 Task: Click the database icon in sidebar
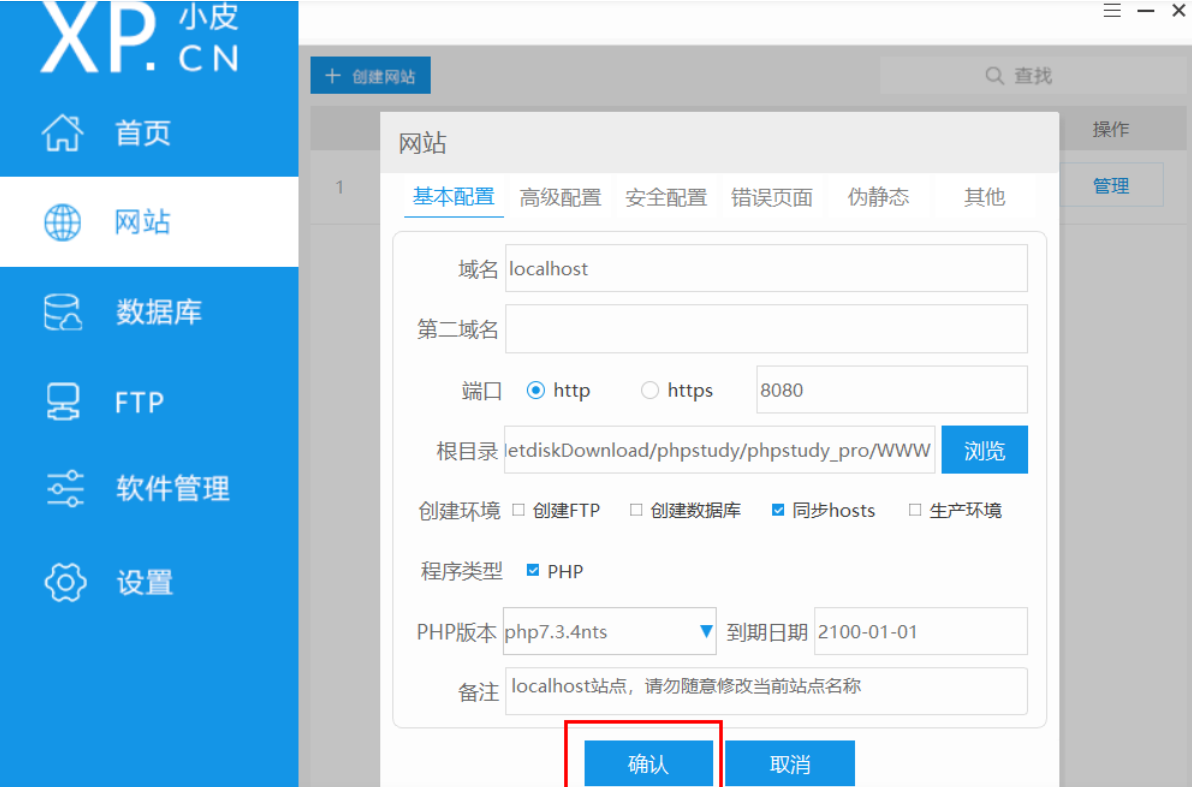pos(62,313)
